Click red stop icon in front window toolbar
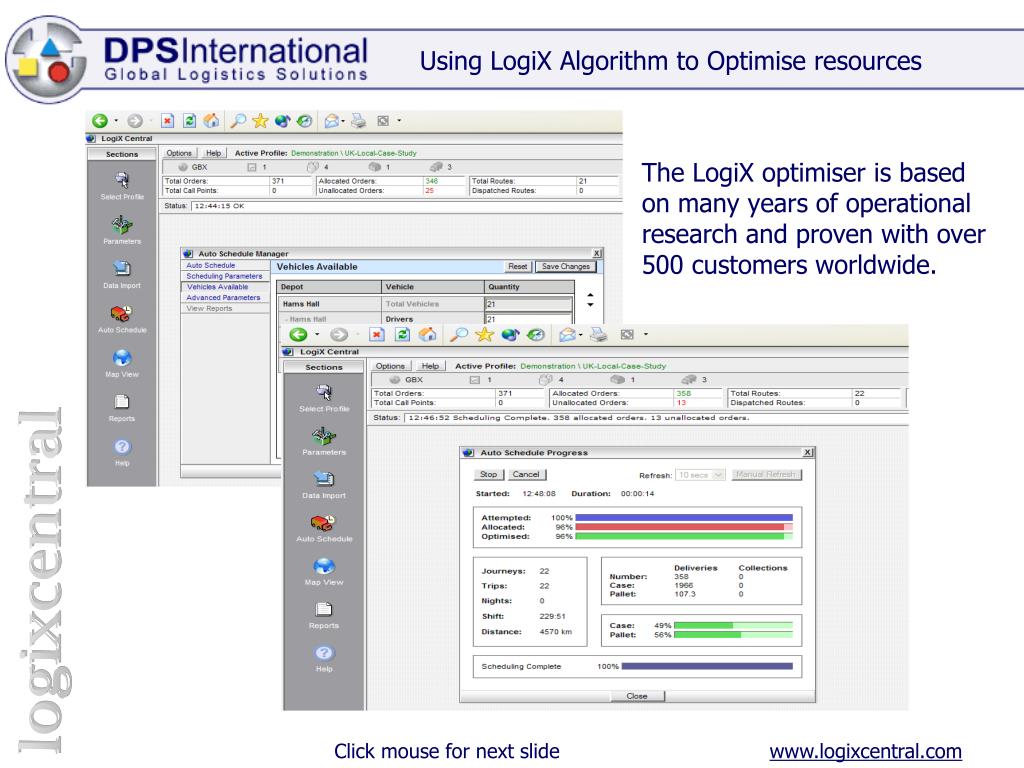This screenshot has width=1024, height=768. click(x=377, y=334)
